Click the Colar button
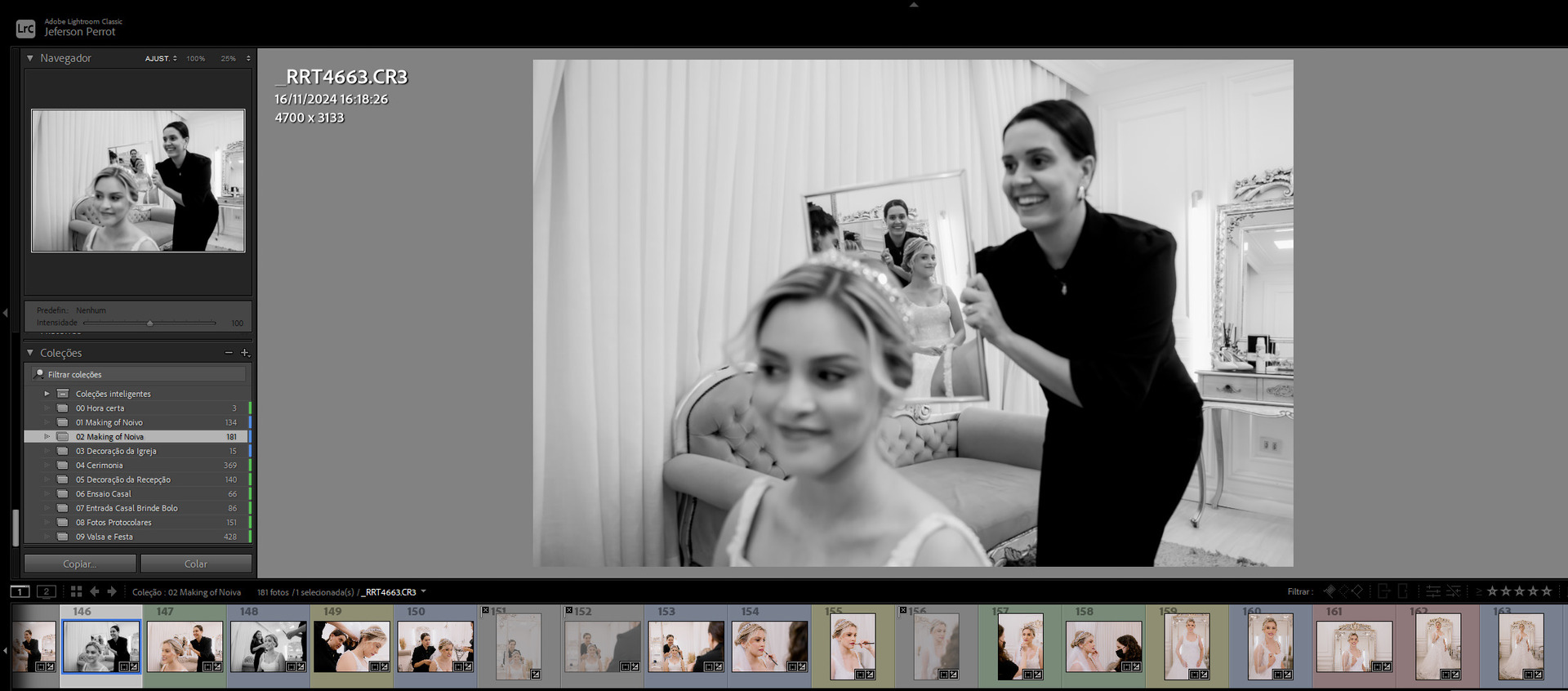The width and height of the screenshot is (1568, 691). pyautogui.click(x=196, y=564)
